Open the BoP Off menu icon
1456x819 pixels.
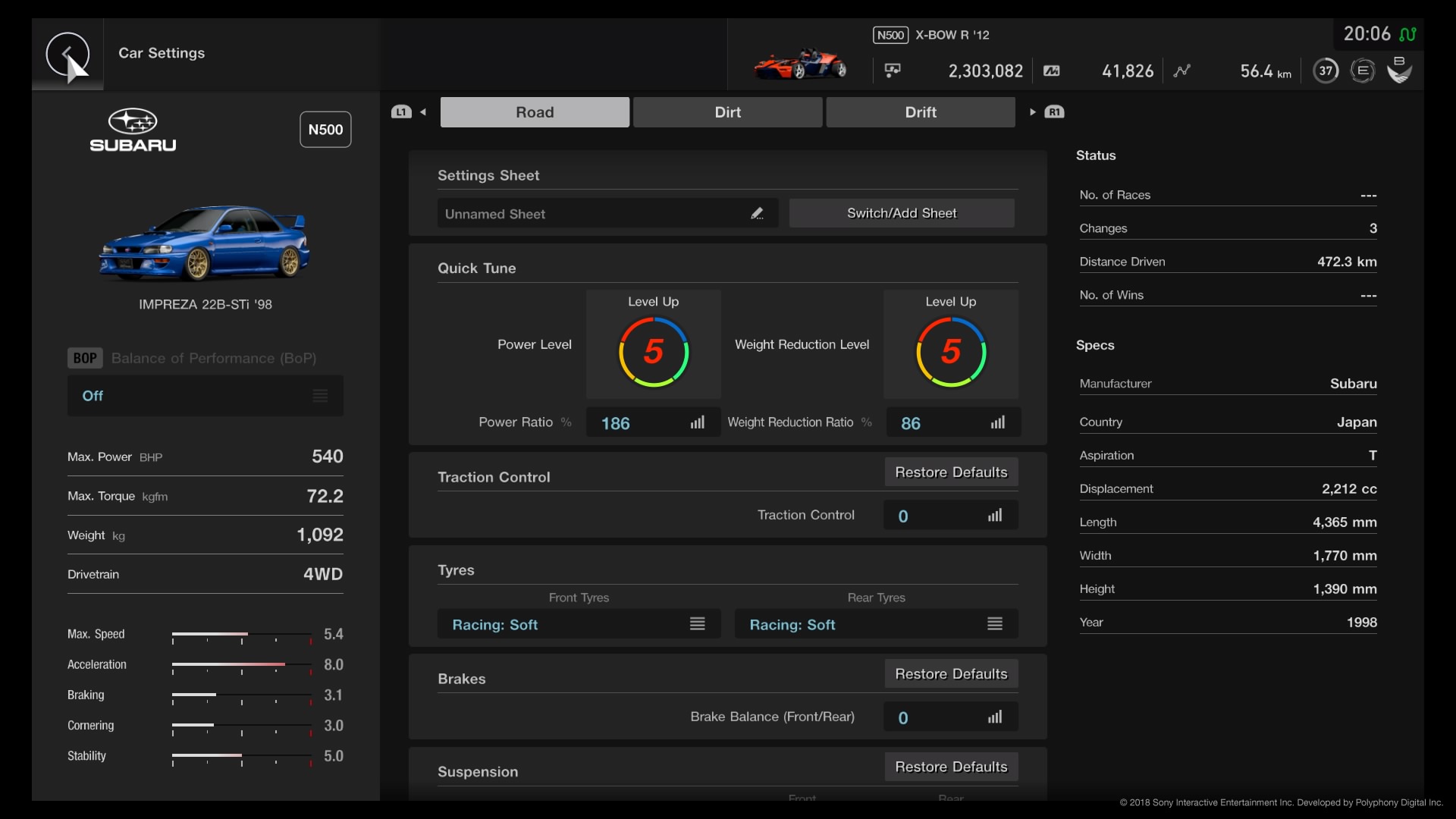[321, 396]
